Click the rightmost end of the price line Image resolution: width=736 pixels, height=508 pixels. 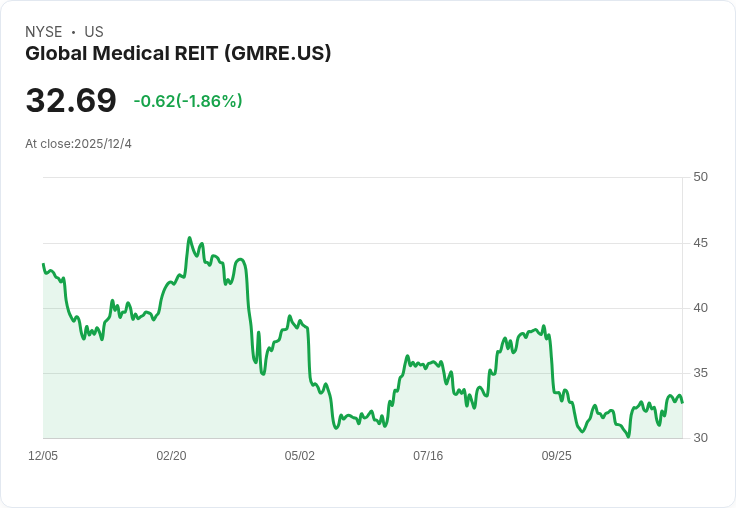682,402
